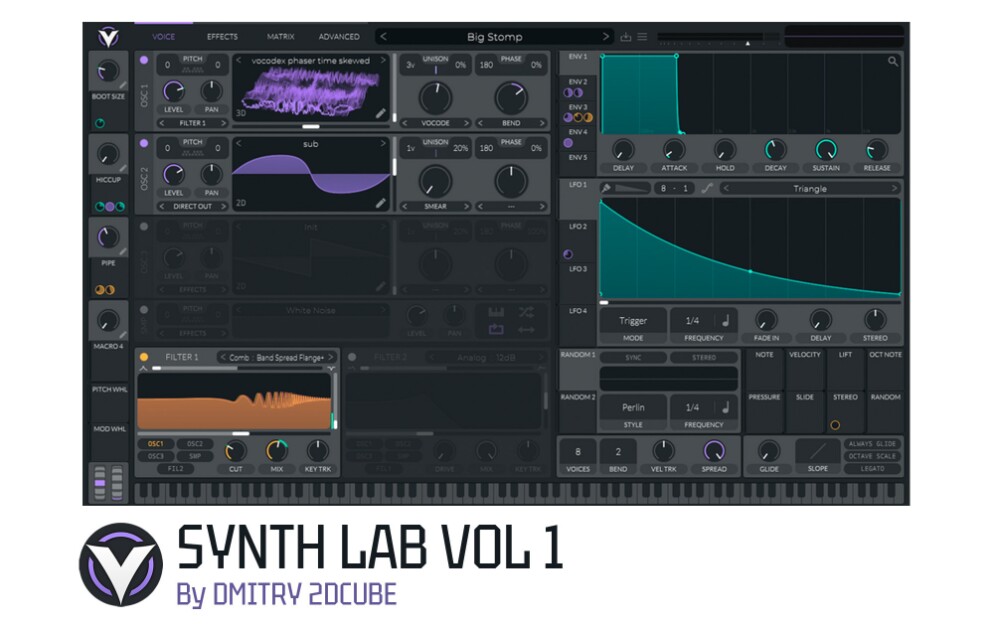Screen dimensions: 994x630
Task: Open the Comb : Band Spread Flange+ filter selector
Action: click(x=276, y=357)
